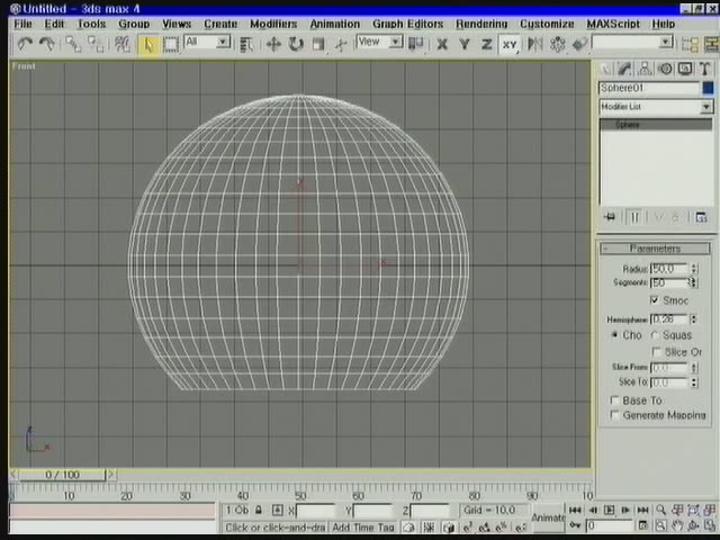The width and height of the screenshot is (720, 540).
Task: Enable the Slice On checkbox
Action: (657, 352)
